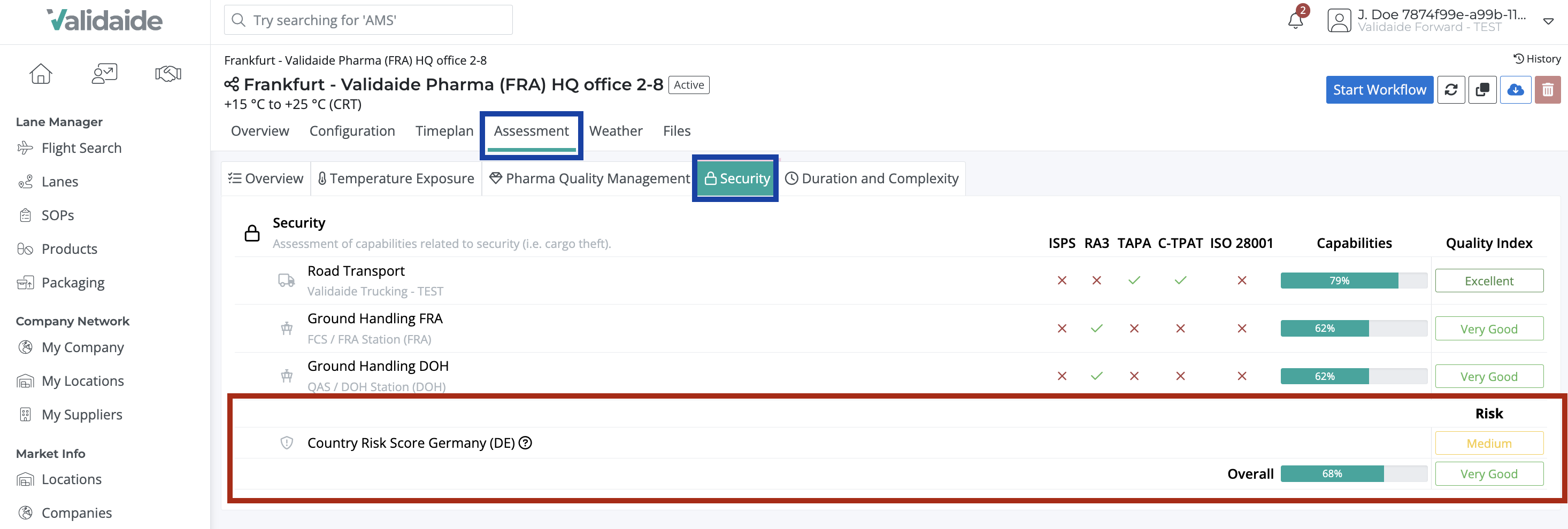Click Very Good badge for Ground Handling DOH
Image resolution: width=1568 pixels, height=529 pixels.
[x=1489, y=376]
